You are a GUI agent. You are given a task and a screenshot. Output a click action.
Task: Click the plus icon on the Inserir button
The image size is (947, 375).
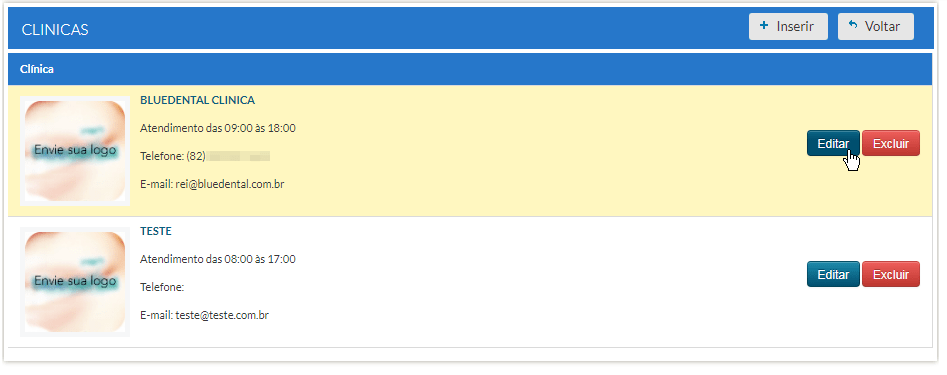tap(764, 26)
